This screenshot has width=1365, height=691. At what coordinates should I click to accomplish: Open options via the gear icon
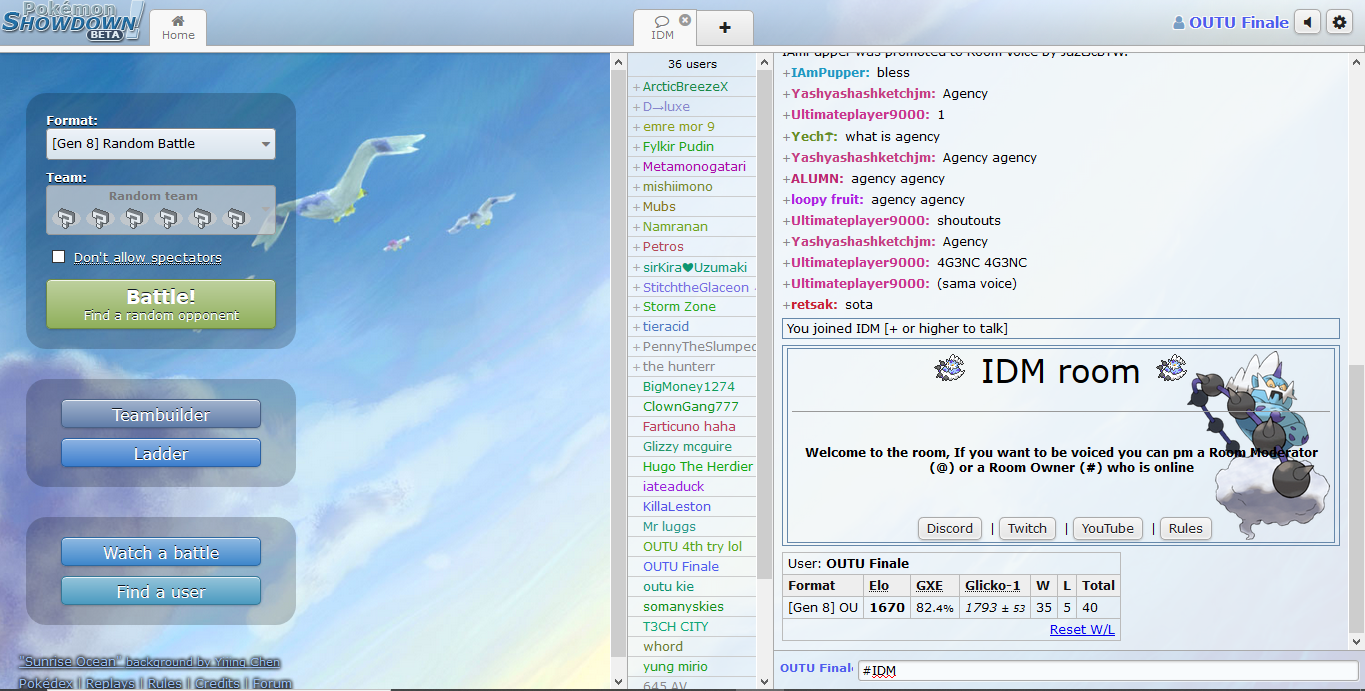(1340, 22)
